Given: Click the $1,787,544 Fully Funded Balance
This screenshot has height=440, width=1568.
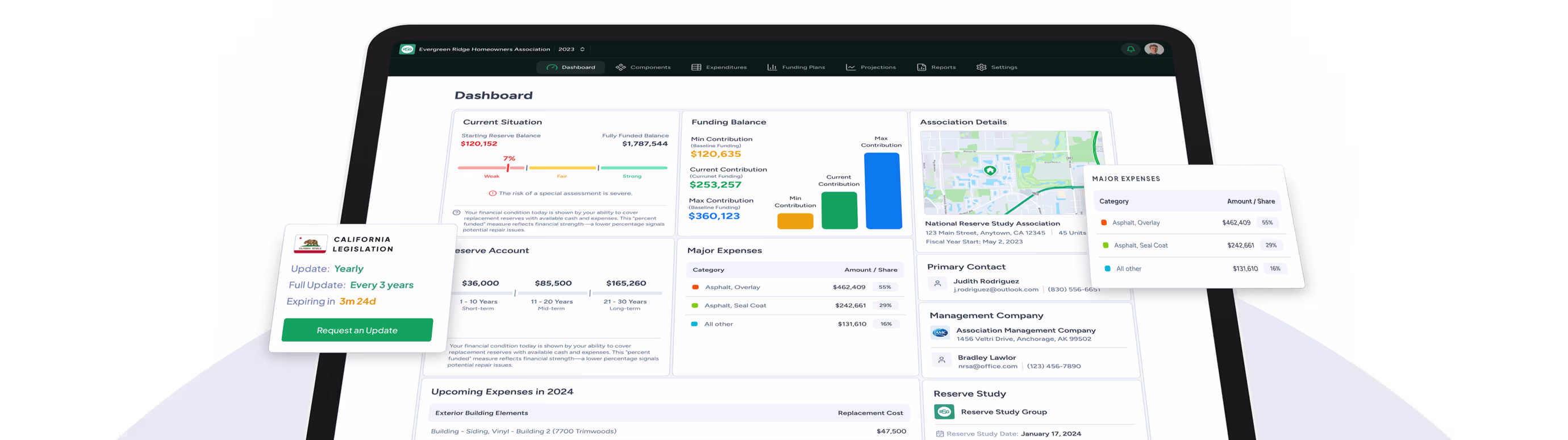Looking at the screenshot, I should click(645, 144).
